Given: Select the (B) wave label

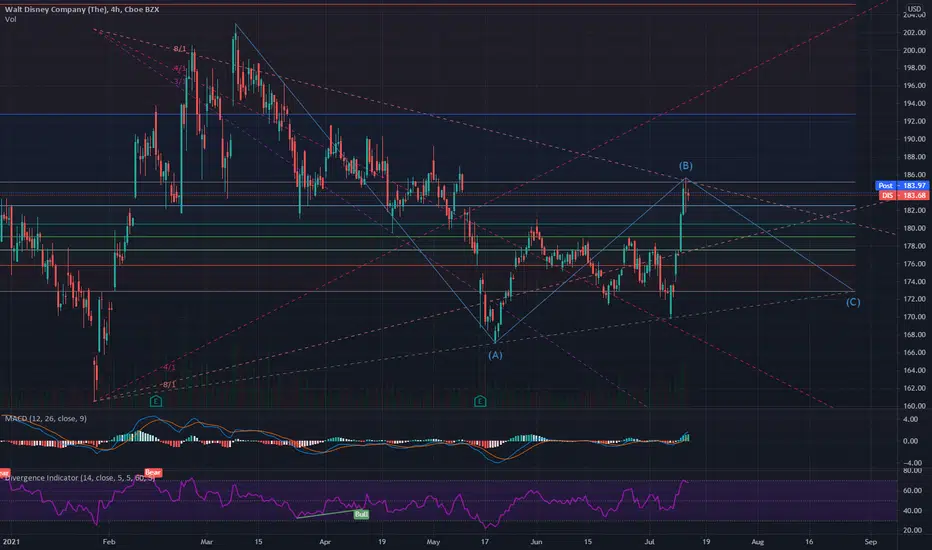Looking at the screenshot, I should click(x=685, y=166).
